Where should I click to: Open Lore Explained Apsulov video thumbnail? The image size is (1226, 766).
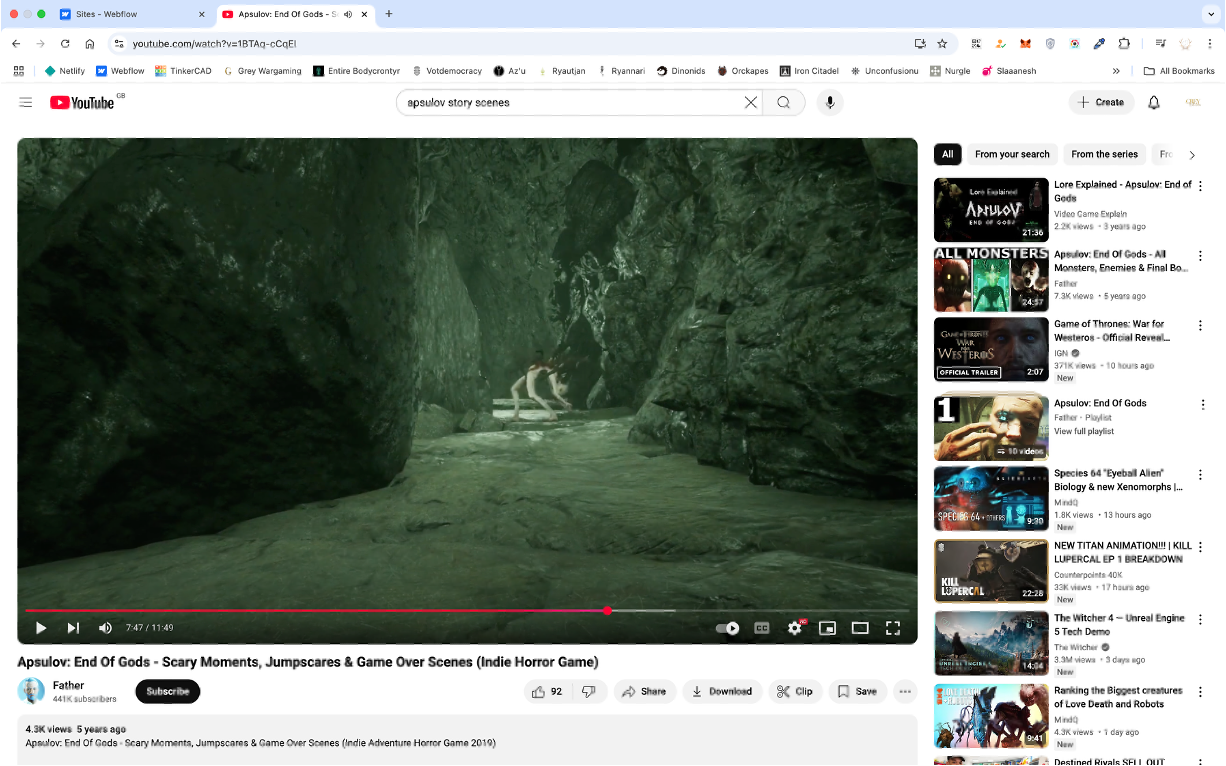(991, 210)
